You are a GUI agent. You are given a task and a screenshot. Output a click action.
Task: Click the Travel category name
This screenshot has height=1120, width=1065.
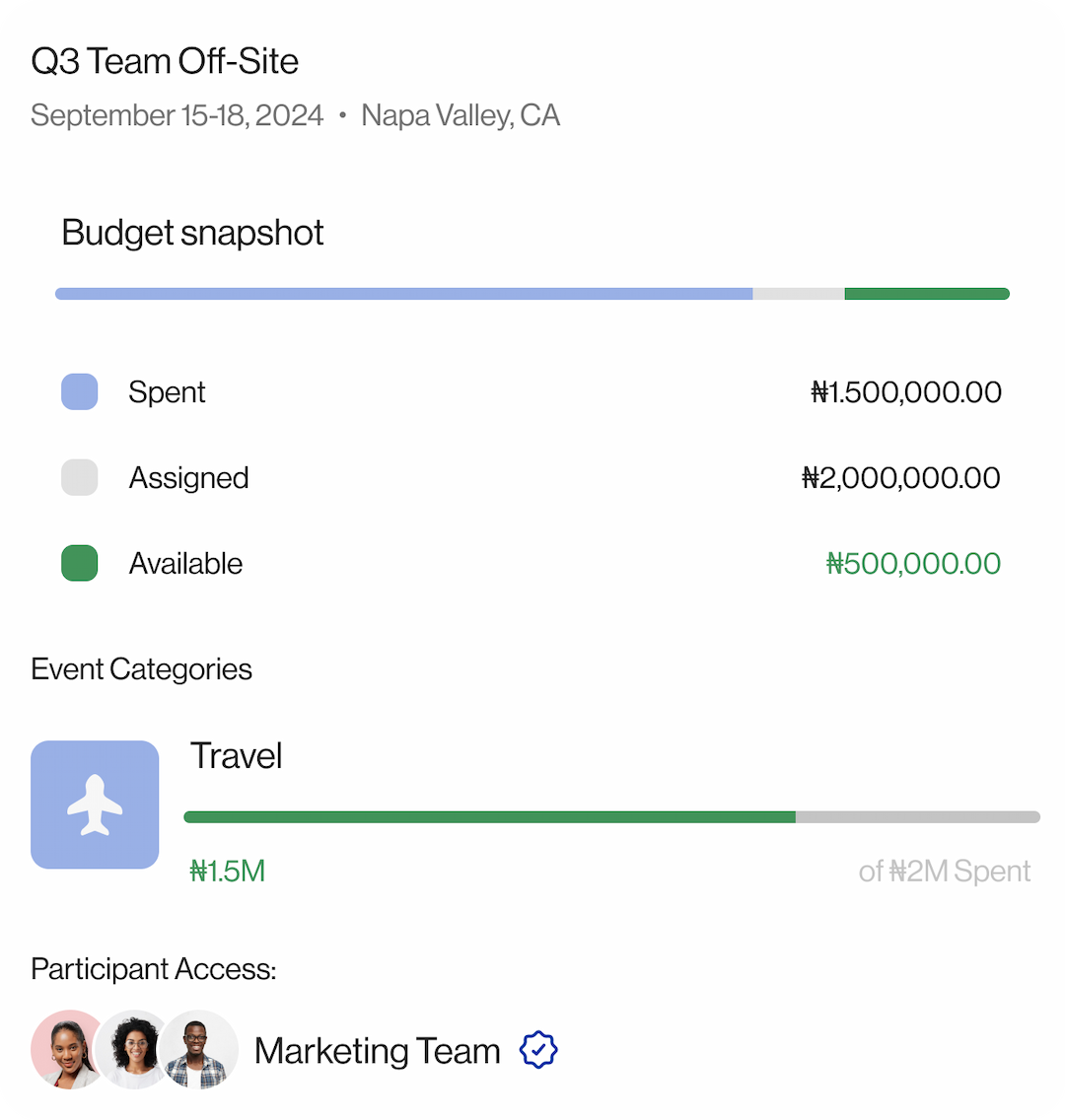[236, 756]
